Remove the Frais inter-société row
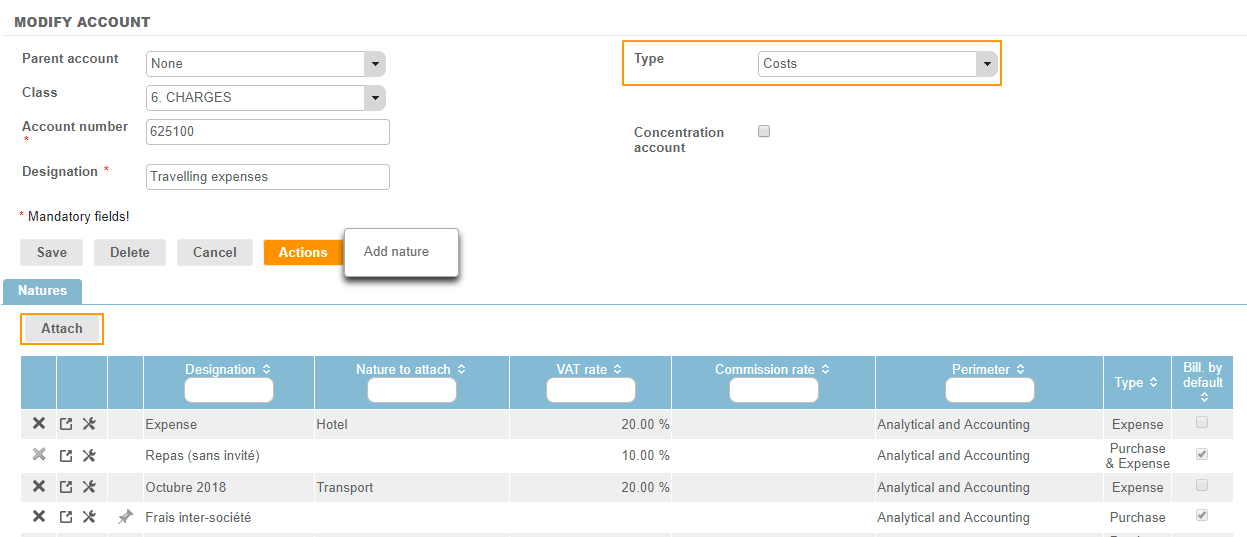The height and width of the screenshot is (537, 1247). tap(38, 517)
